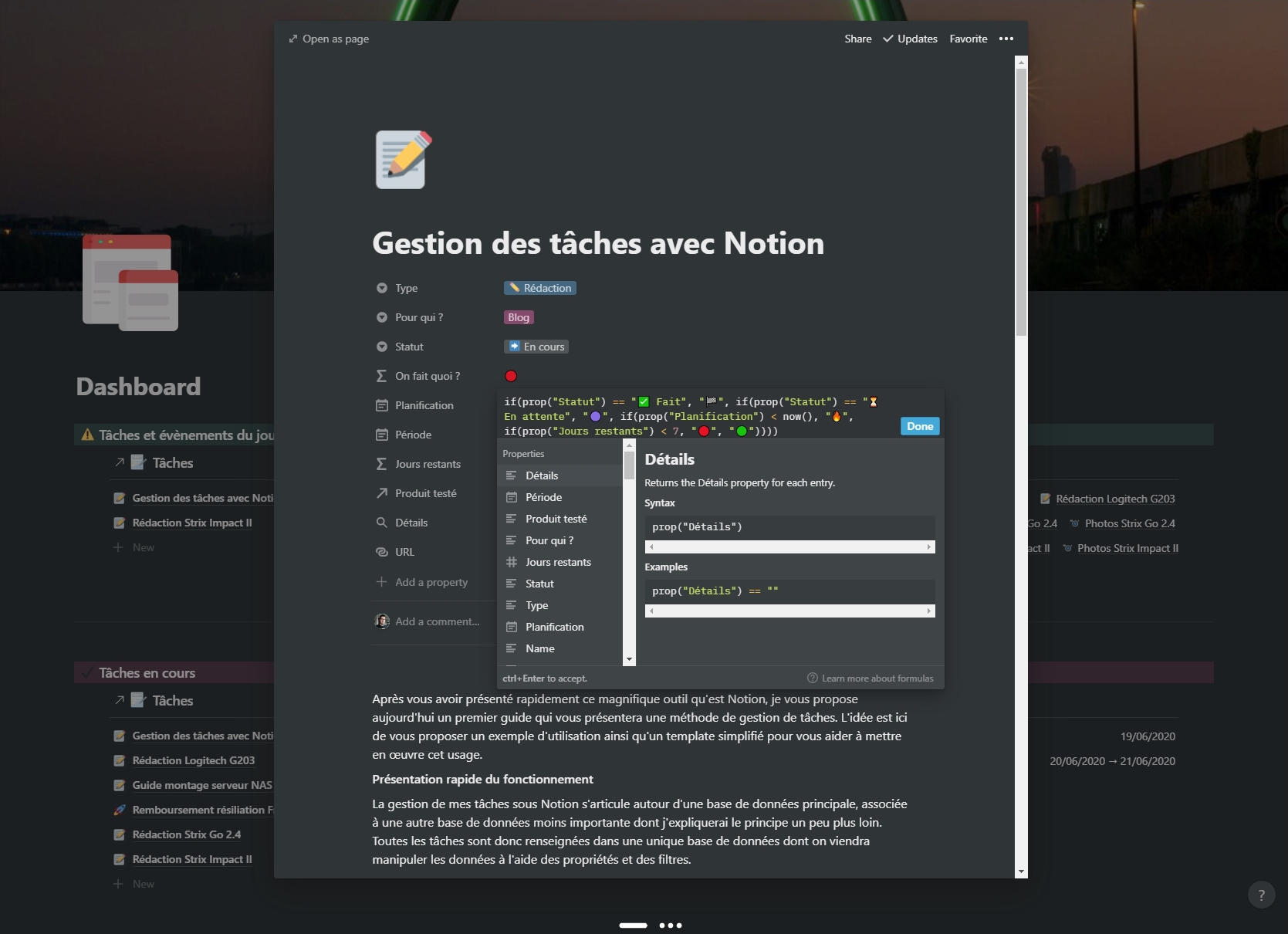Viewport: 1288px width, 934px height.
Task: Click the Période date property icon in page
Action: [x=381, y=435]
